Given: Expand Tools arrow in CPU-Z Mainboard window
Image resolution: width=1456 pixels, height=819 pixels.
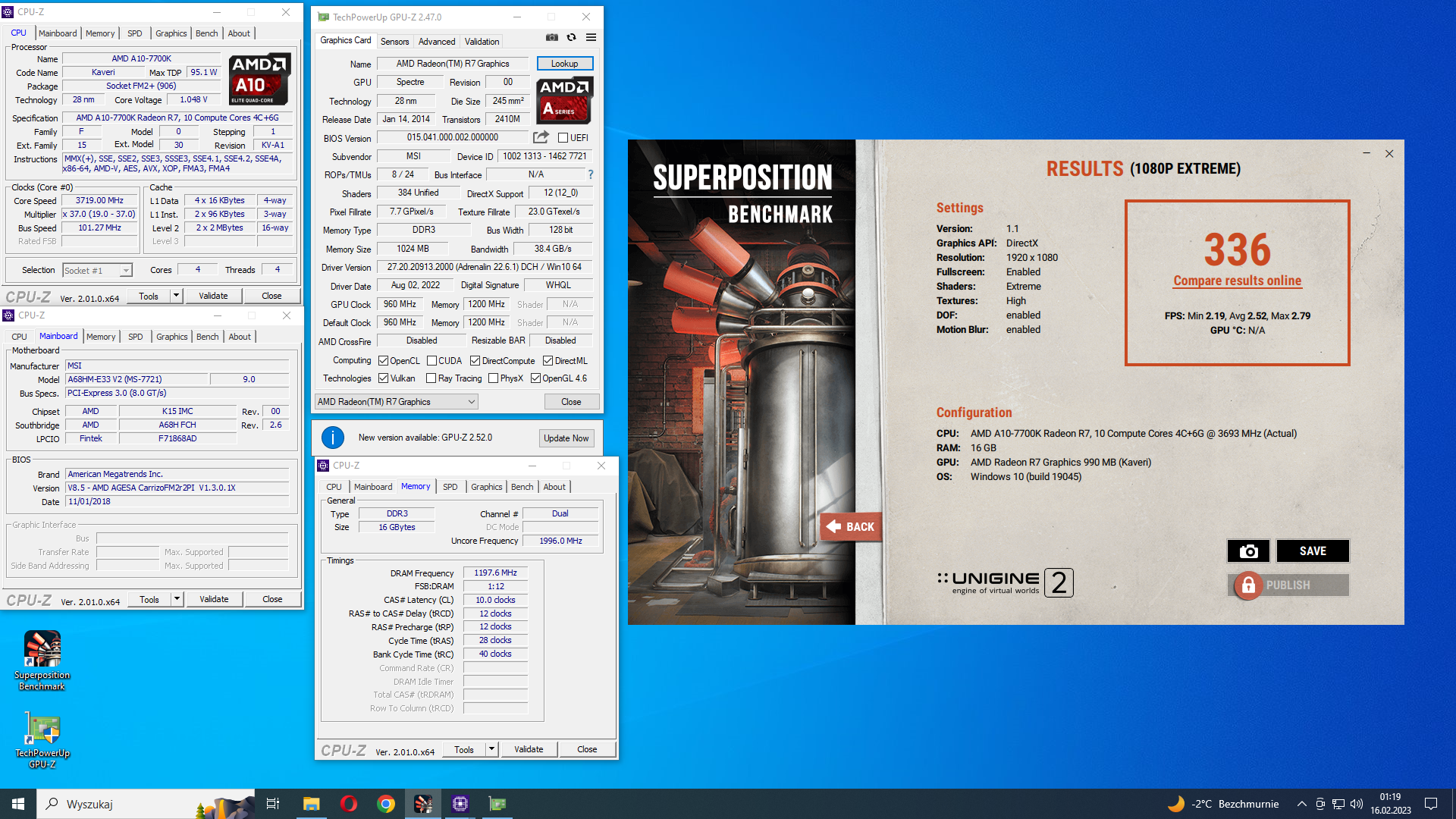Looking at the screenshot, I should (x=177, y=599).
